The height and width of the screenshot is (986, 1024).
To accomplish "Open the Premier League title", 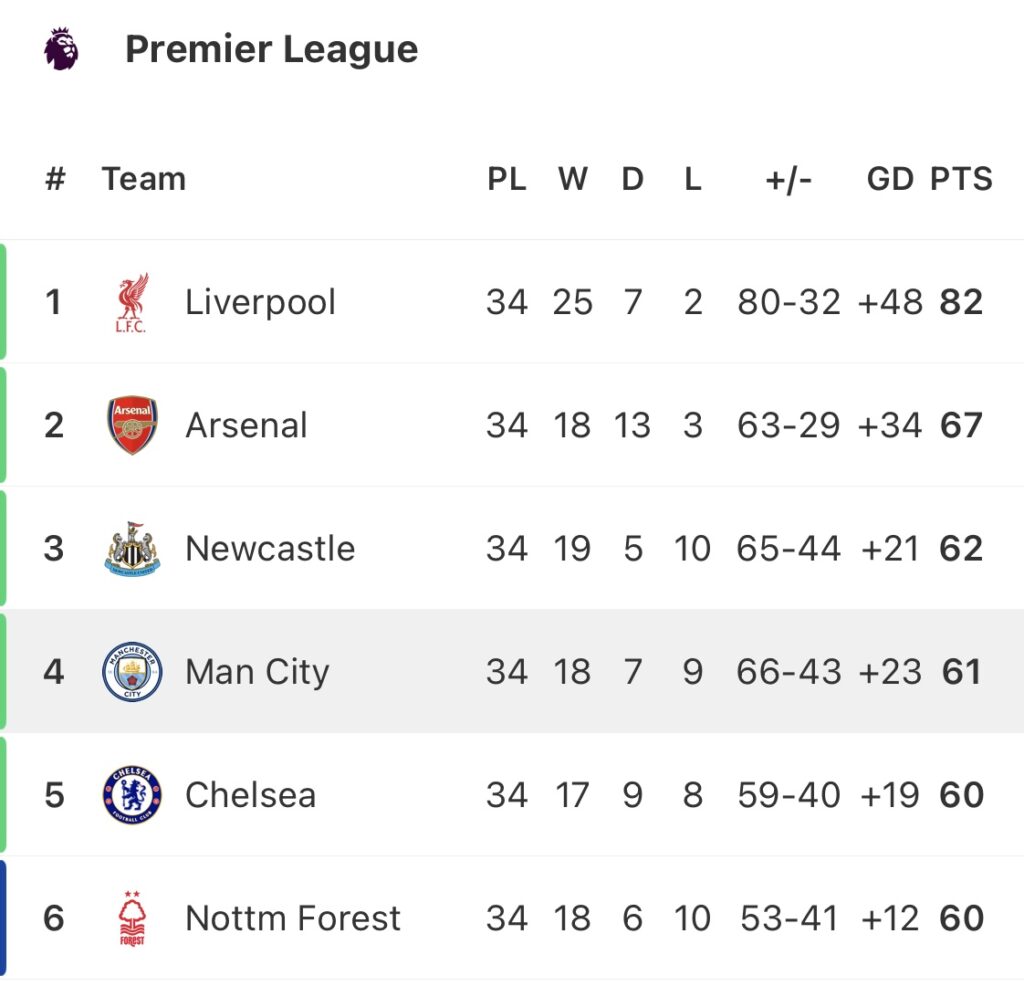I will pos(272,50).
